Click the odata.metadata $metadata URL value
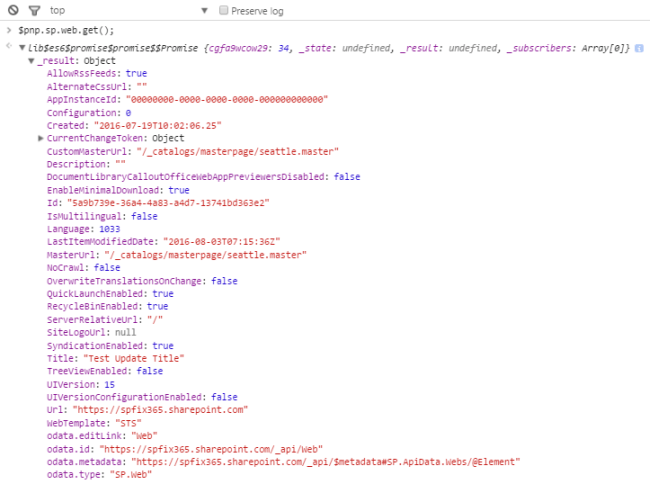The height and width of the screenshot is (484, 650). pos(326,462)
